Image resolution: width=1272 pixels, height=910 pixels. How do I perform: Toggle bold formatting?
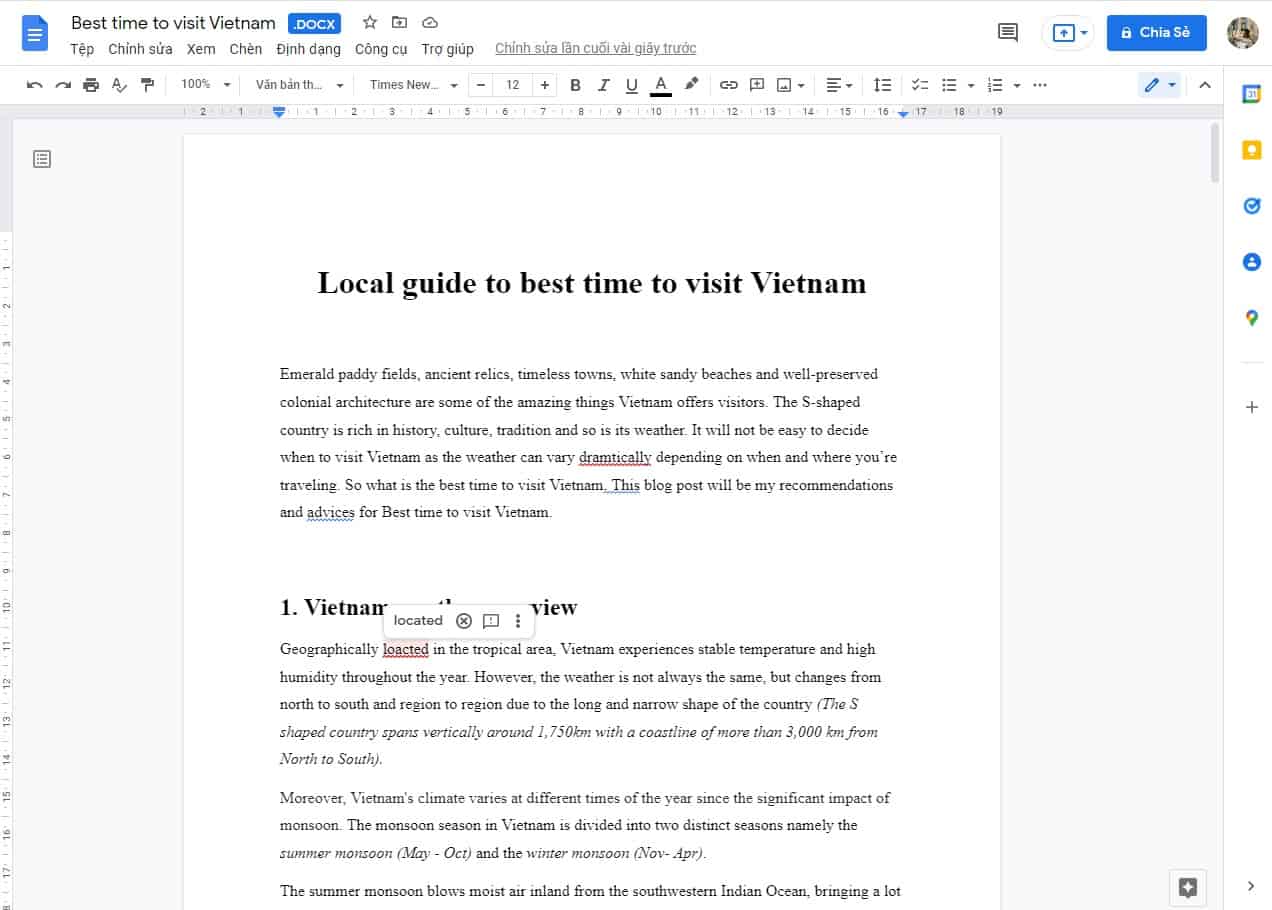point(575,85)
